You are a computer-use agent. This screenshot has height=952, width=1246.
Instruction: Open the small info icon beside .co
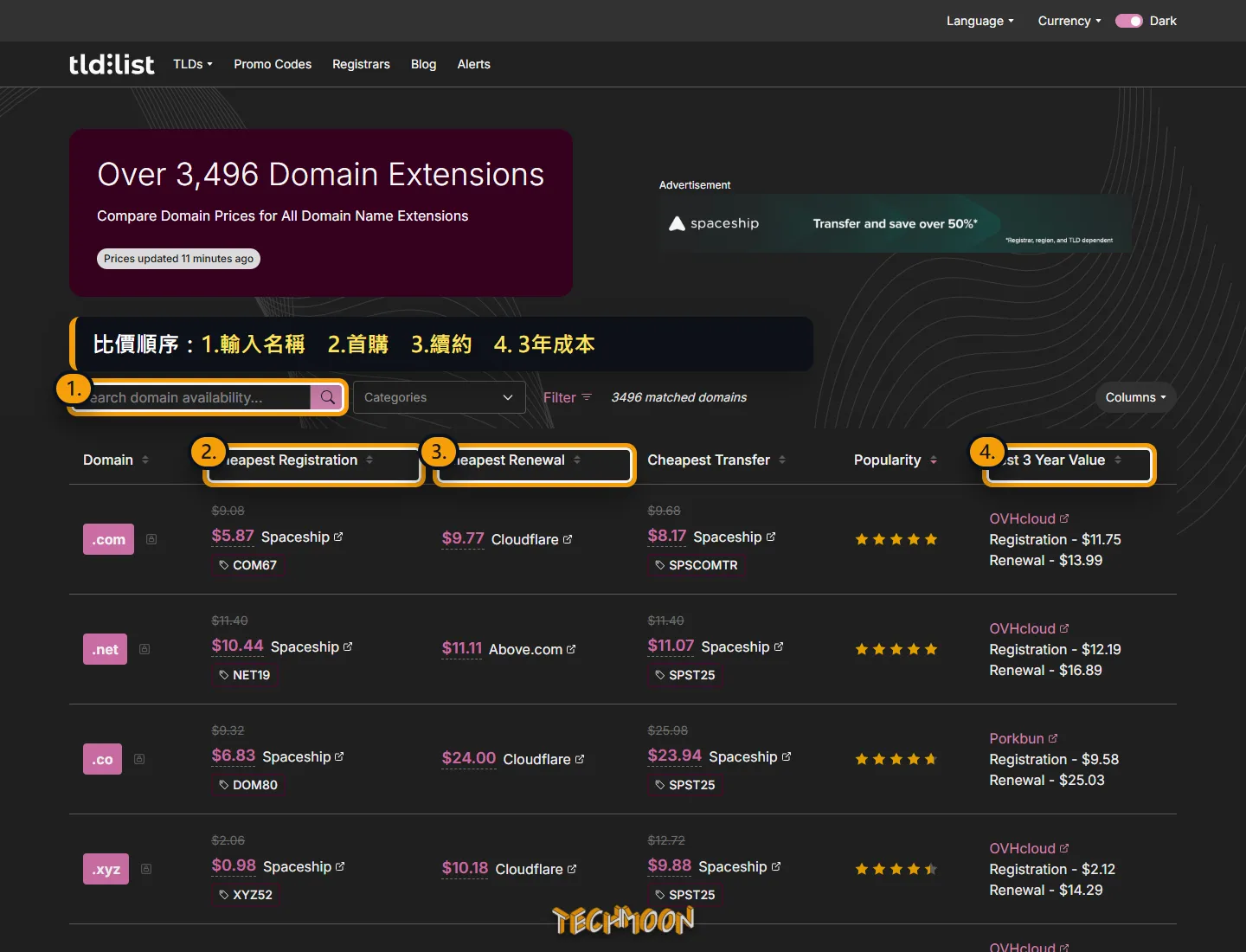[139, 759]
